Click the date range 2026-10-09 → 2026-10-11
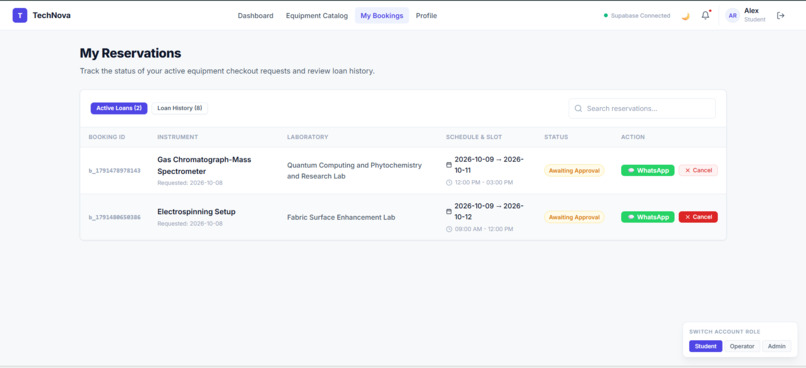The image size is (806, 368). (489, 165)
